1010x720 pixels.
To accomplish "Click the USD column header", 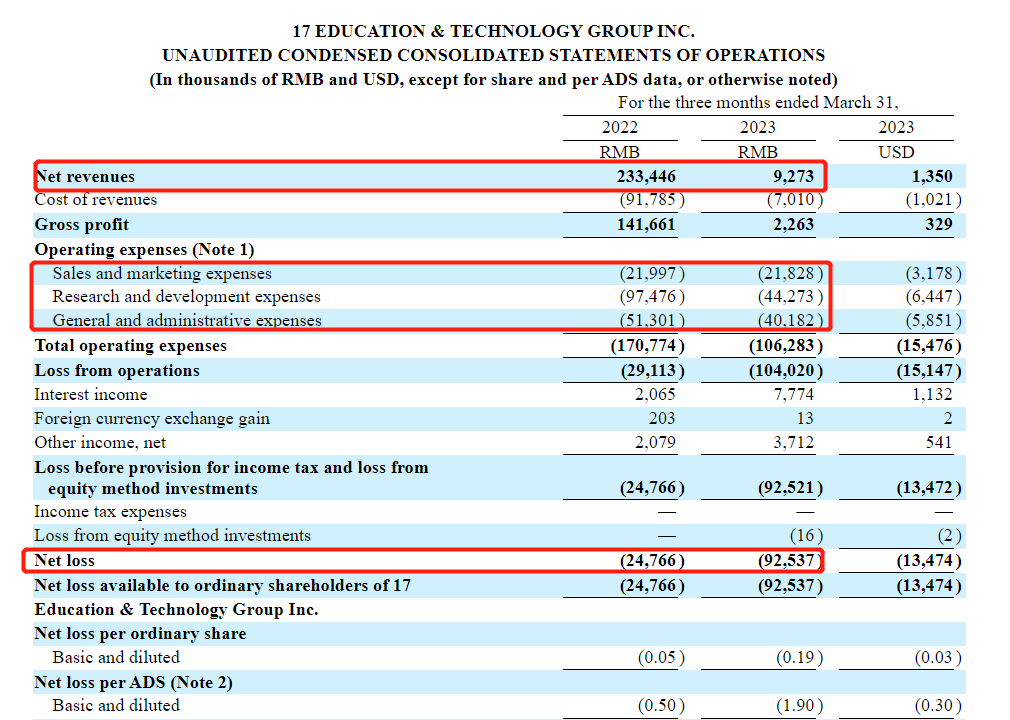I will coord(896,152).
